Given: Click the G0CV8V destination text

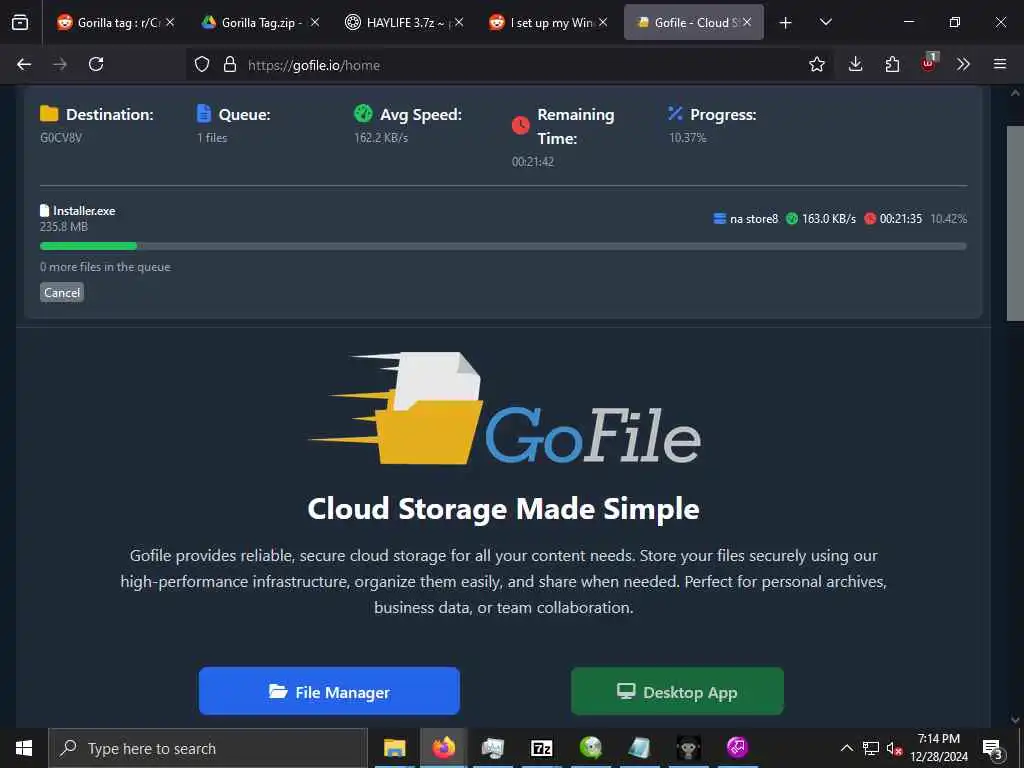Looking at the screenshot, I should click(x=61, y=138).
